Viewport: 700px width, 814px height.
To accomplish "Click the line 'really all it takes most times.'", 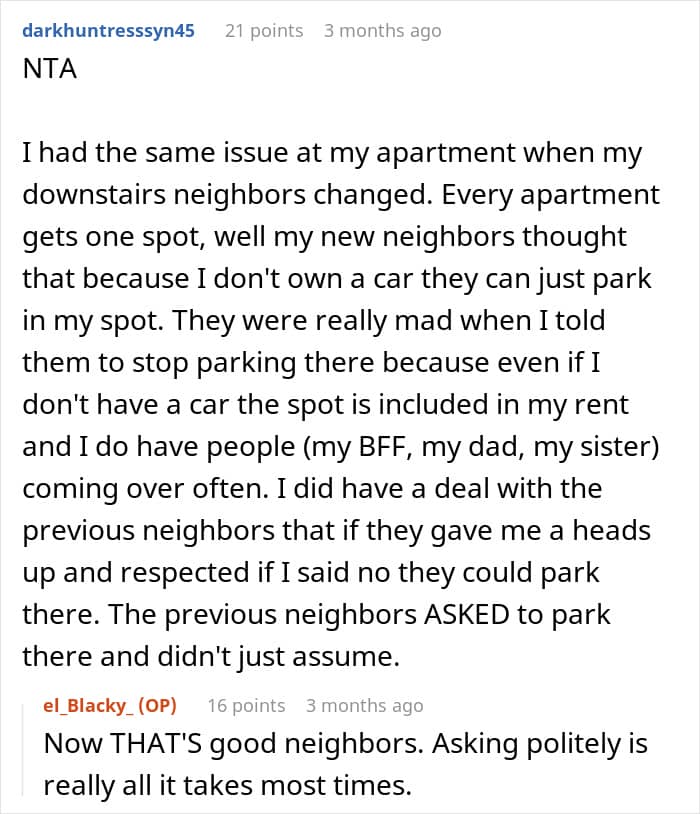I will coord(227,786).
